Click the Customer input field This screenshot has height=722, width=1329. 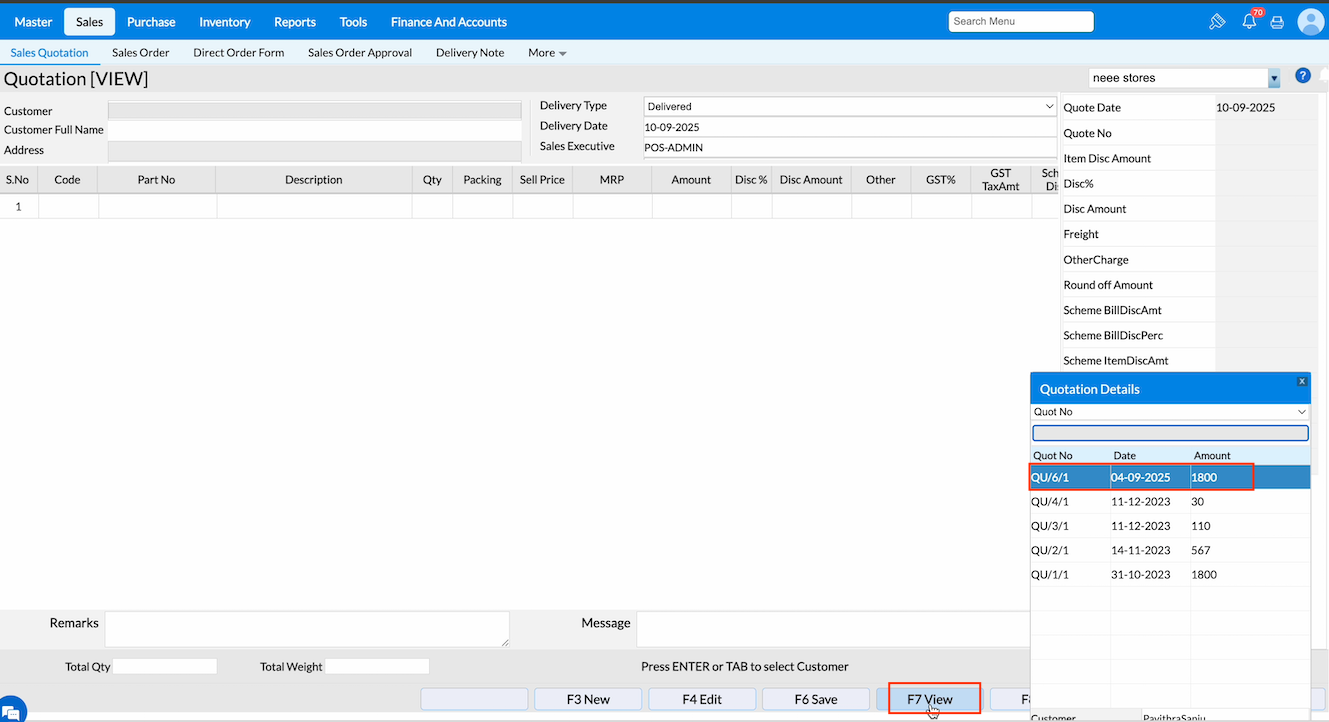[x=314, y=111]
